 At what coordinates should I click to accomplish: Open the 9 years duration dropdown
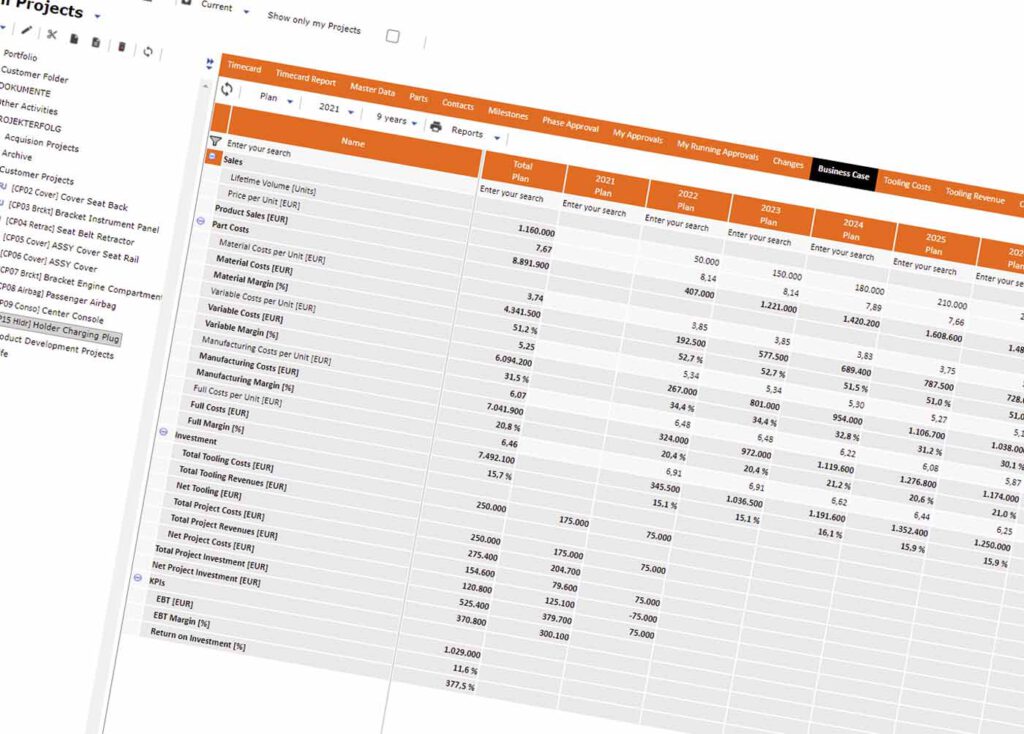pos(414,123)
